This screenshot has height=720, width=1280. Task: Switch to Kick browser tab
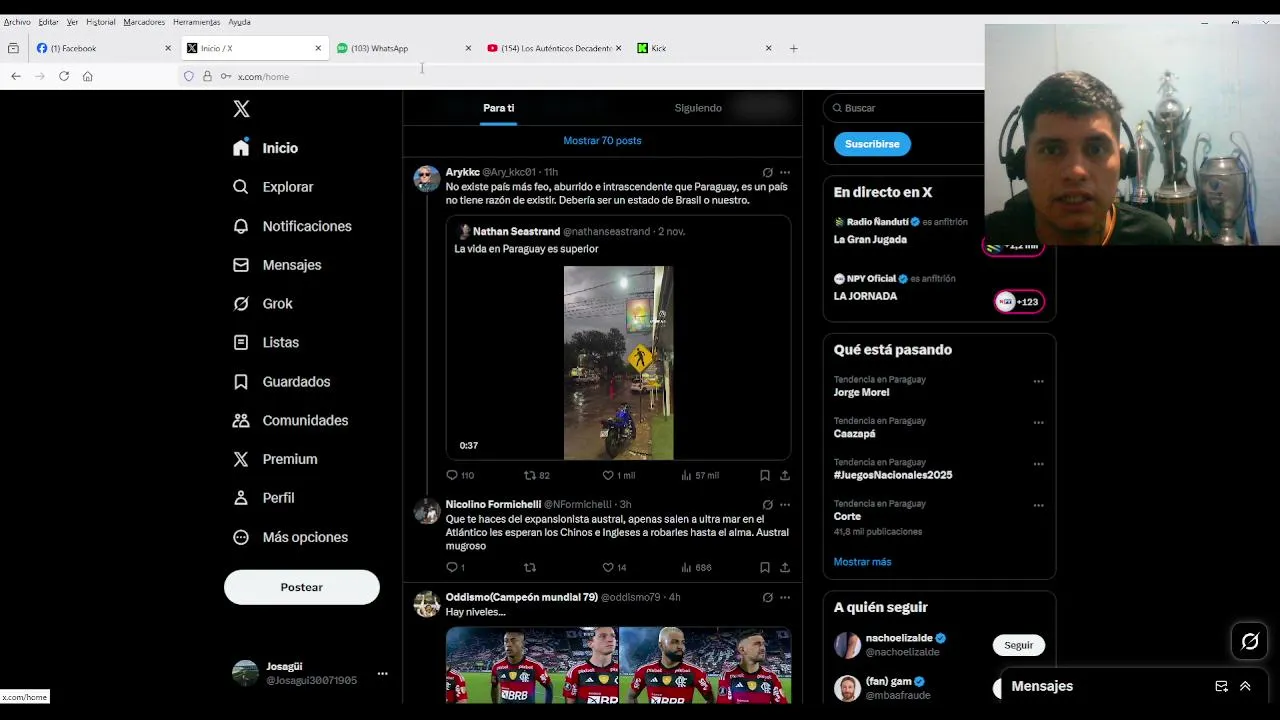(703, 48)
